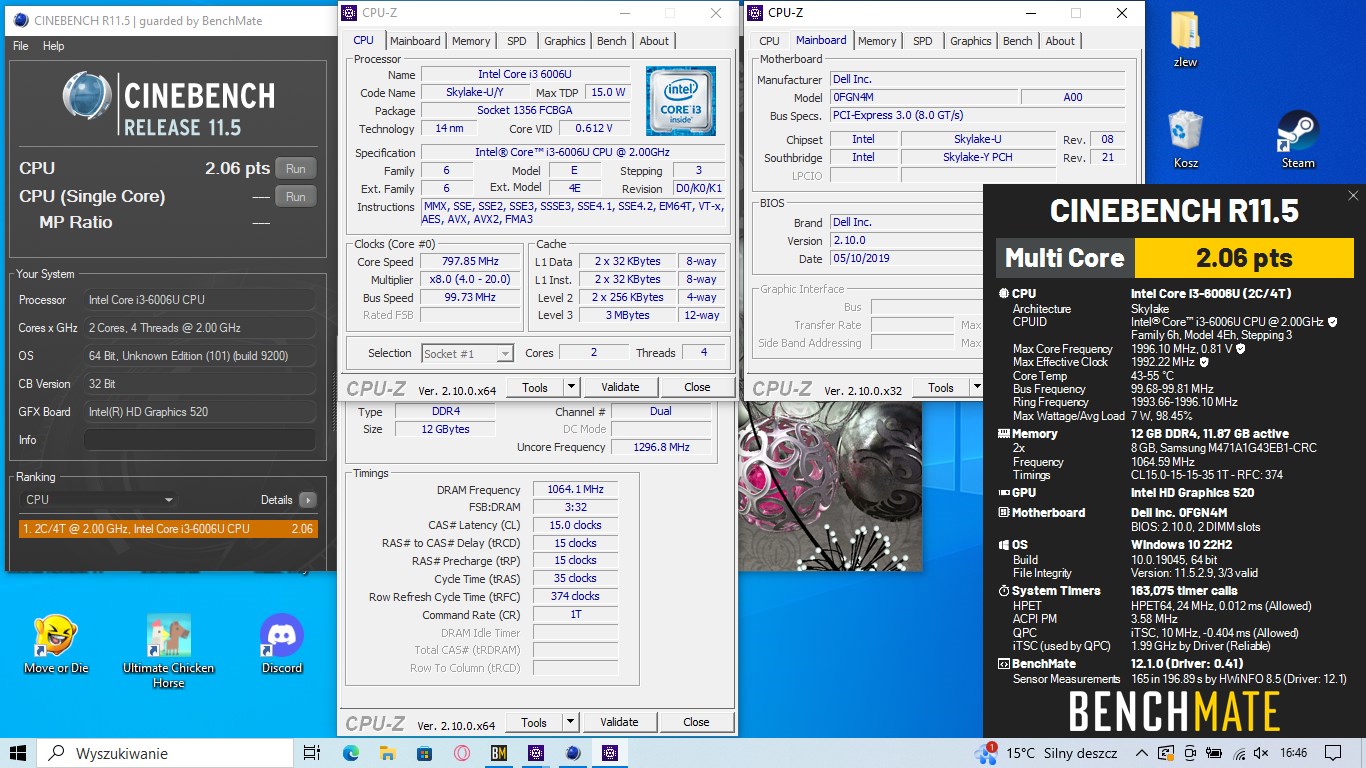
Task: Show hidden system tray icons
Action: click(x=1141, y=753)
